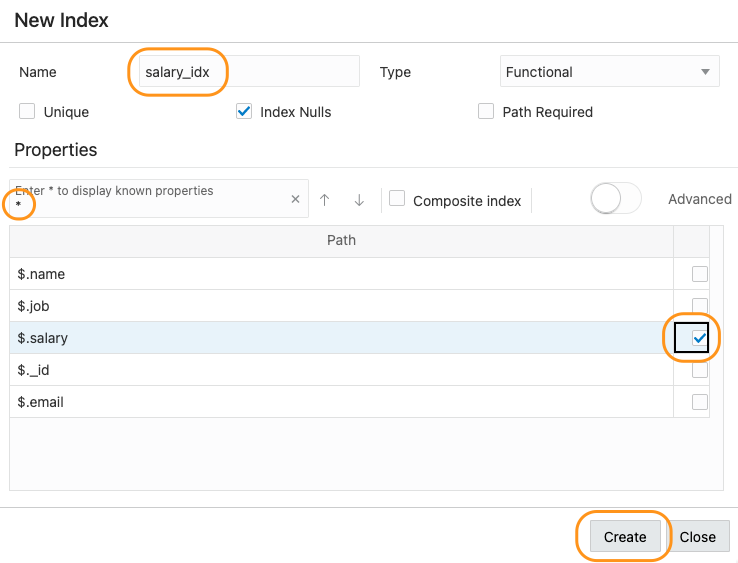Clear the properties search field with X
This screenshot has width=738, height=563.
click(295, 199)
